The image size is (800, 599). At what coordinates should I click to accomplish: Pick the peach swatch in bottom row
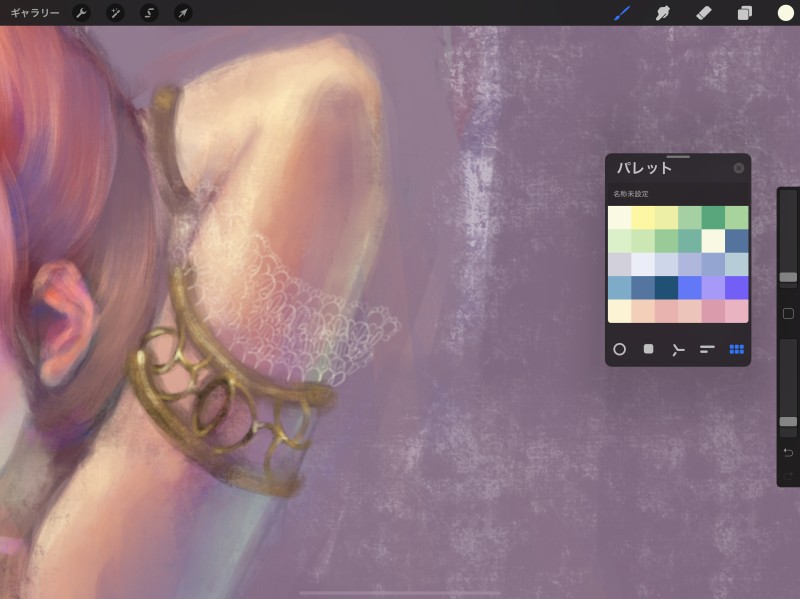[x=643, y=311]
